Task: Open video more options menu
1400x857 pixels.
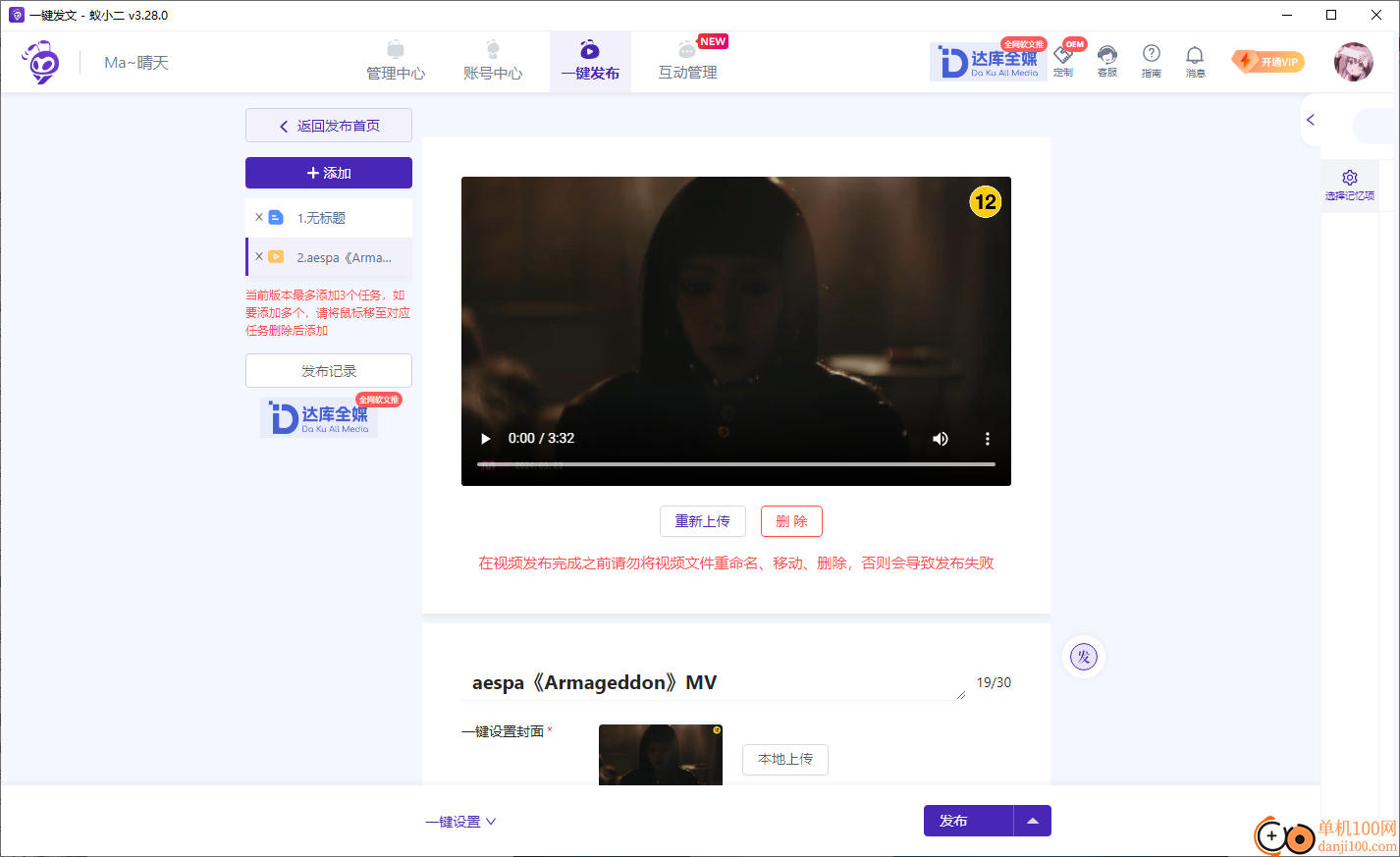Action: point(988,439)
